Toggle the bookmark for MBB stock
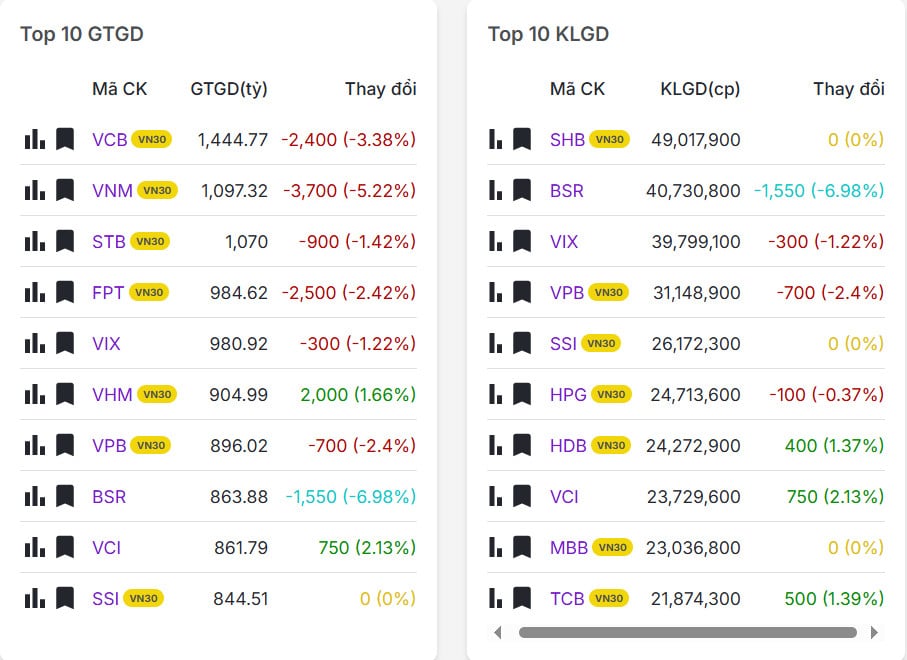This screenshot has width=907, height=660. point(522,547)
